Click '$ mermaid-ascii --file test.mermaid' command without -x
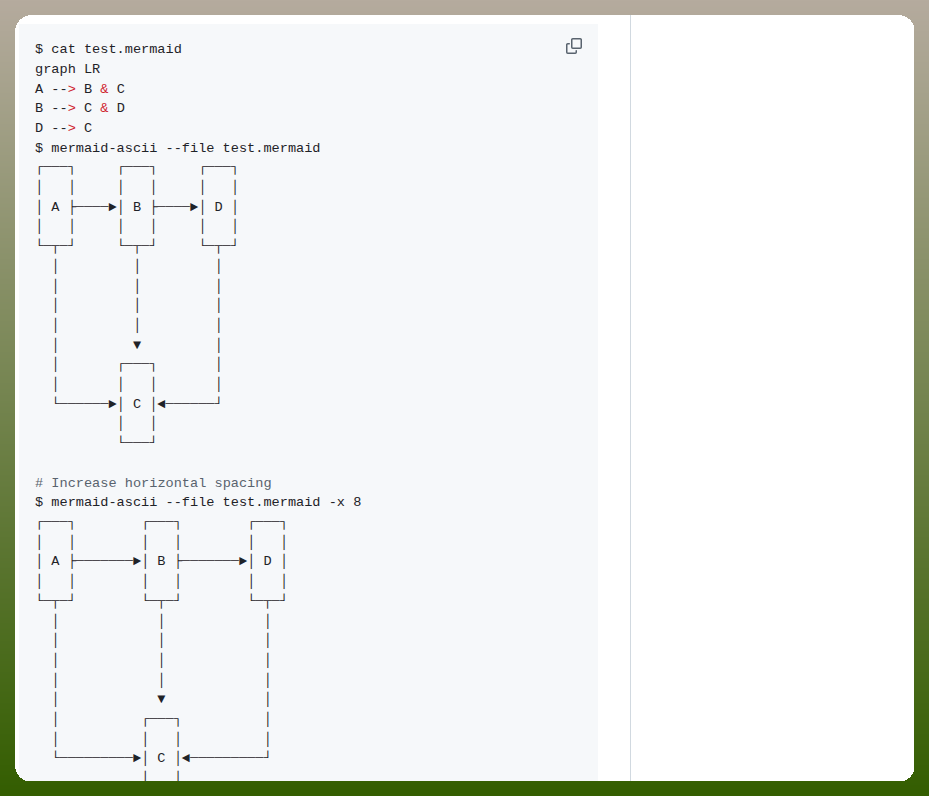 pyautogui.click(x=178, y=148)
